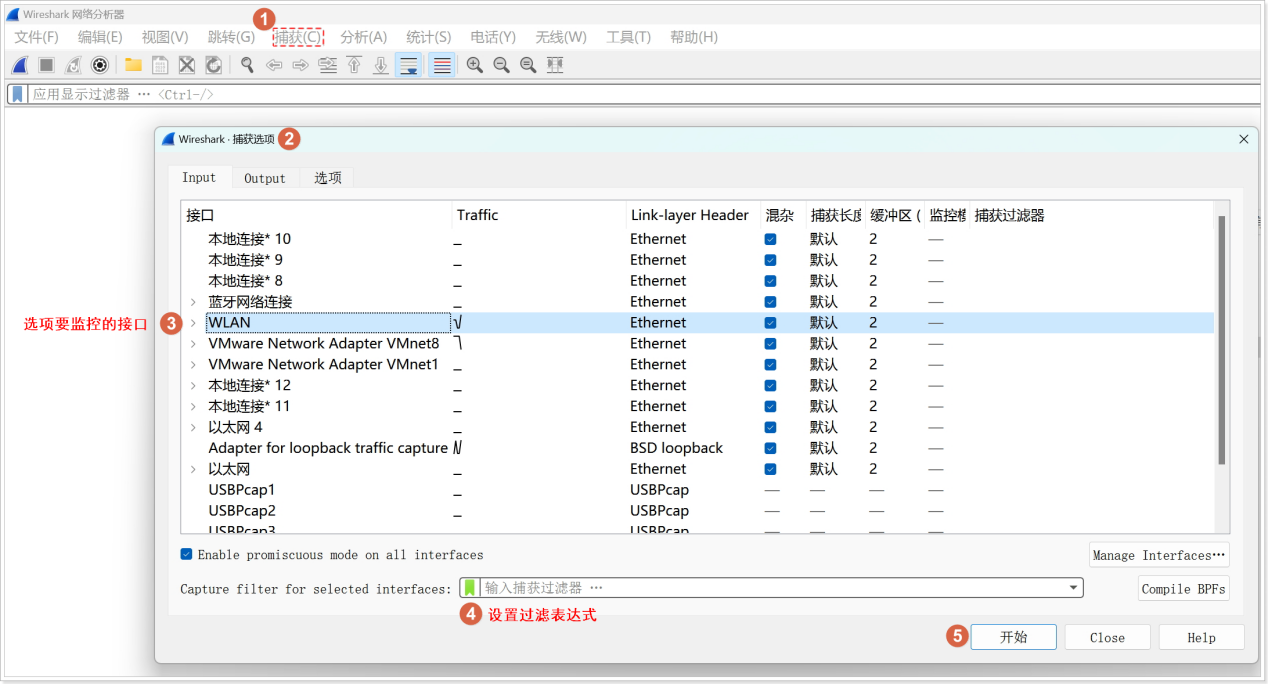Viewport: 1268px width, 684px height.
Task: Click the Close button in dialog
Action: tap(1107, 637)
